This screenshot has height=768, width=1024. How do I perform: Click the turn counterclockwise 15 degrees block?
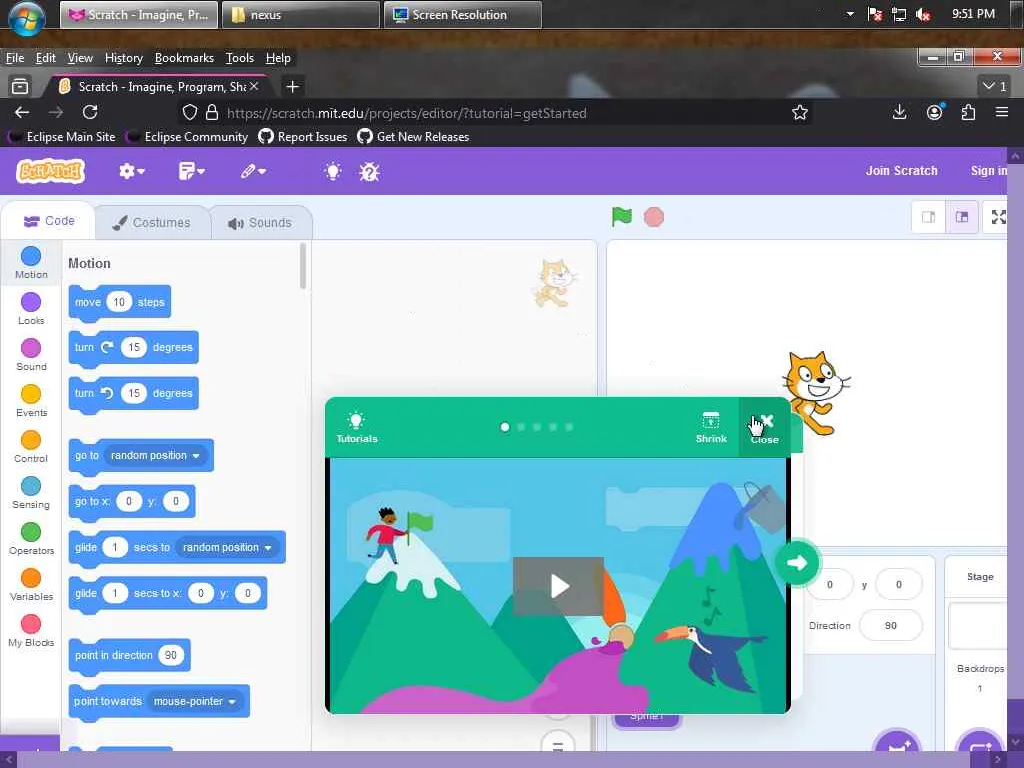click(x=133, y=393)
